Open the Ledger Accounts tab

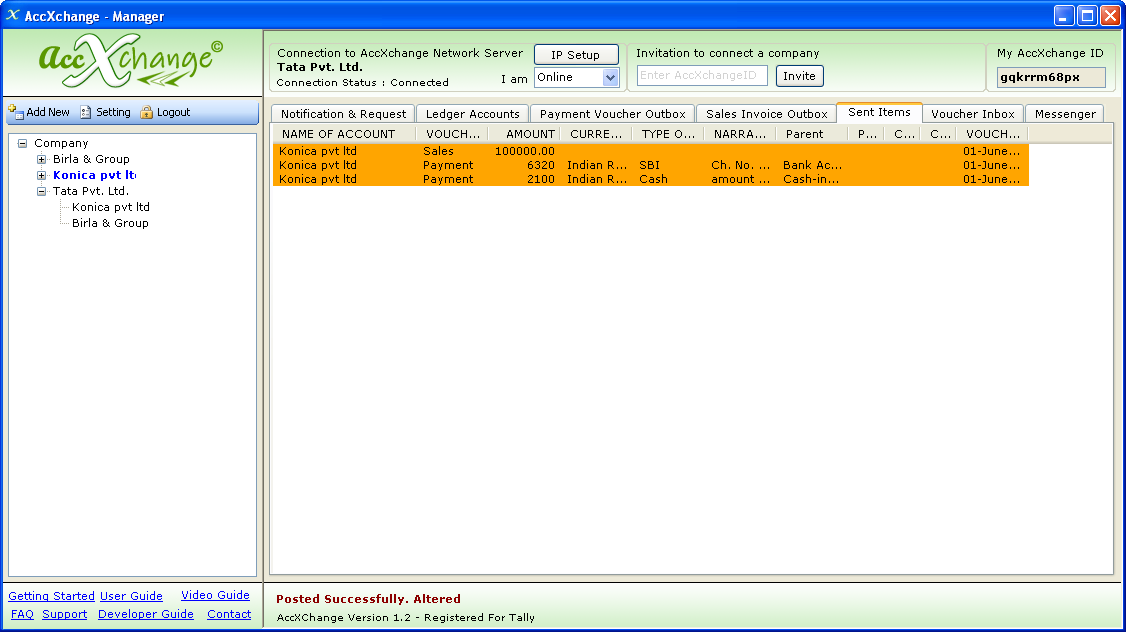pyautogui.click(x=473, y=113)
